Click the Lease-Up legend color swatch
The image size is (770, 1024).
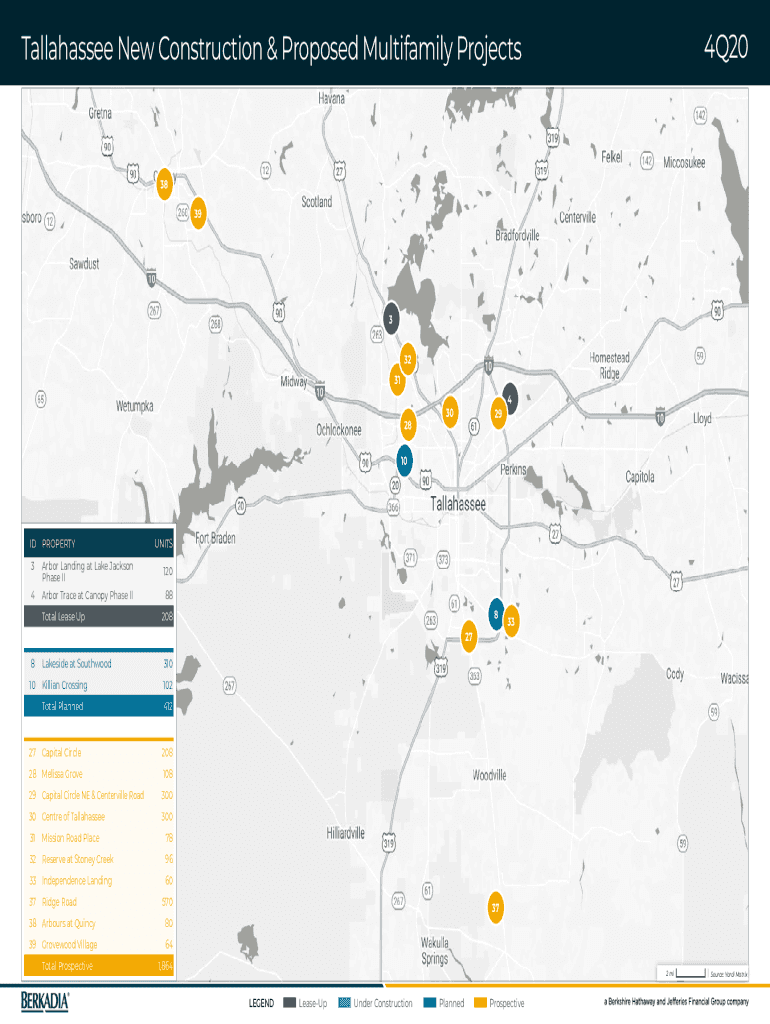point(290,1003)
